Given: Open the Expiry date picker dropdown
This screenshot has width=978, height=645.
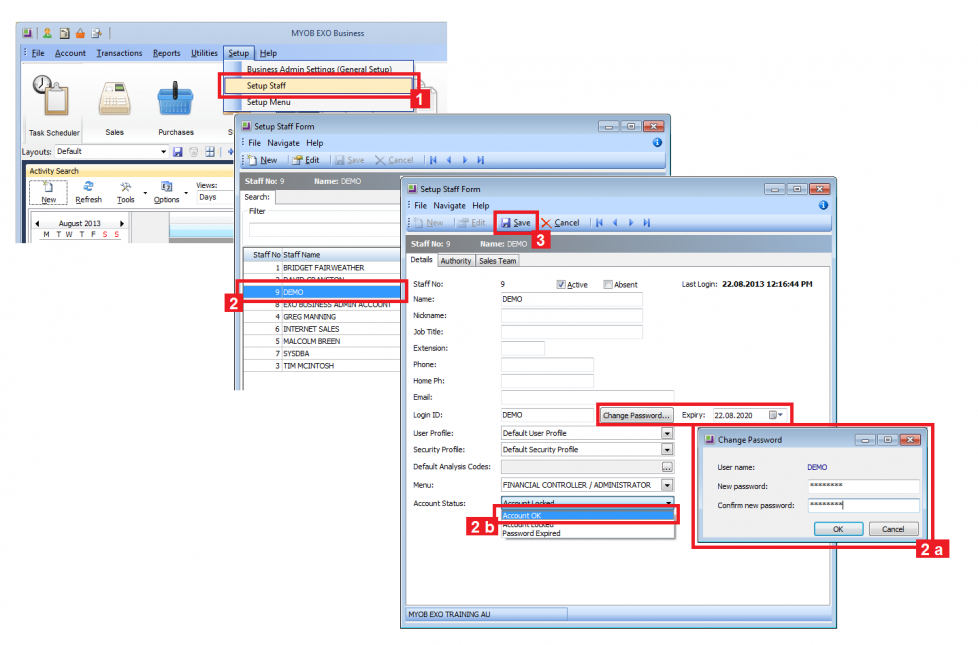Looking at the screenshot, I should (x=777, y=415).
